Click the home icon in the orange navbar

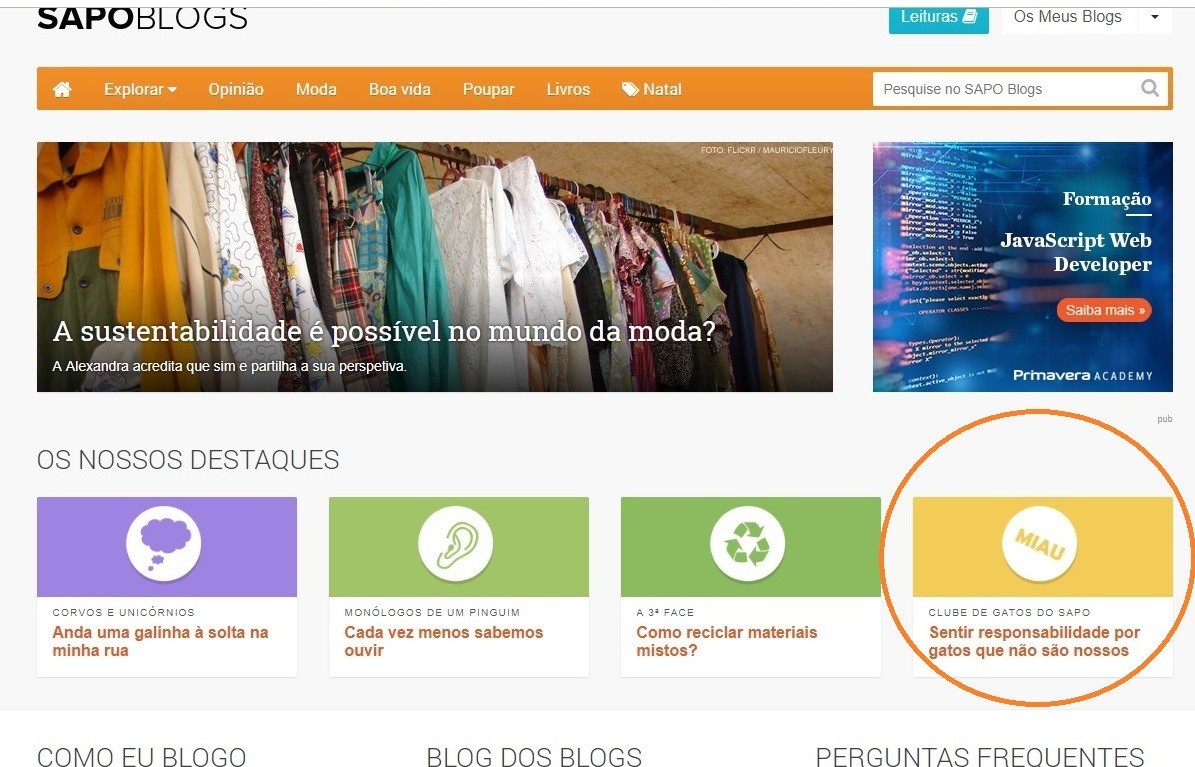pos(62,89)
